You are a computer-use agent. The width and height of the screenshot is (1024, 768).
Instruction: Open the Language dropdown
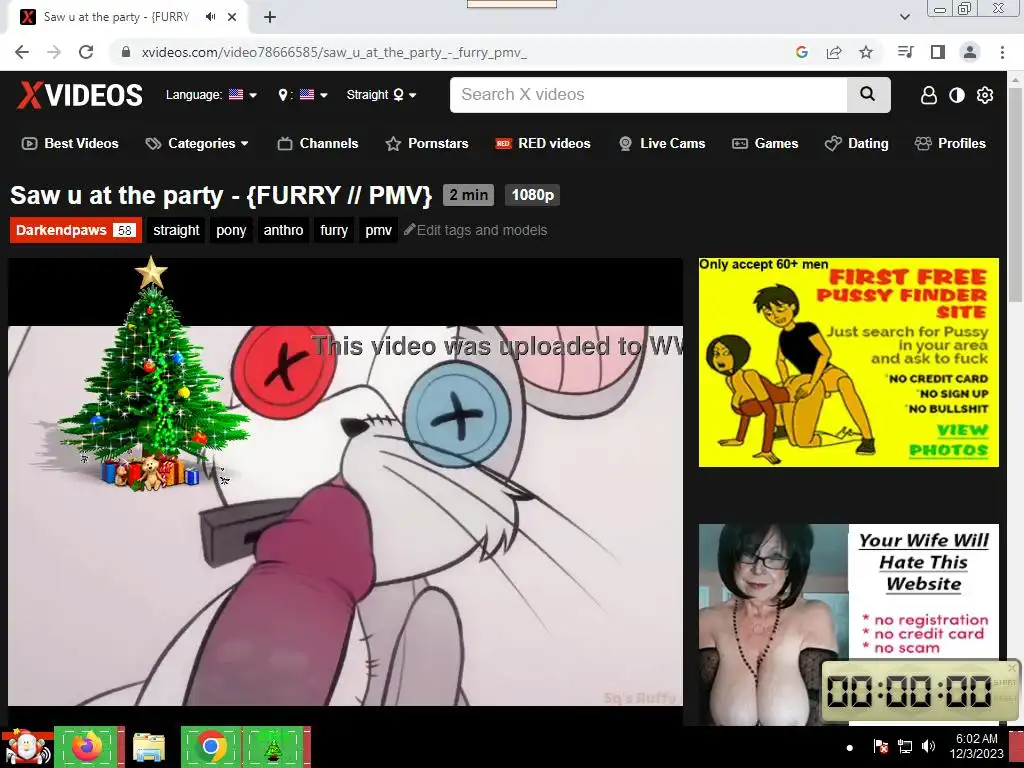pos(211,95)
